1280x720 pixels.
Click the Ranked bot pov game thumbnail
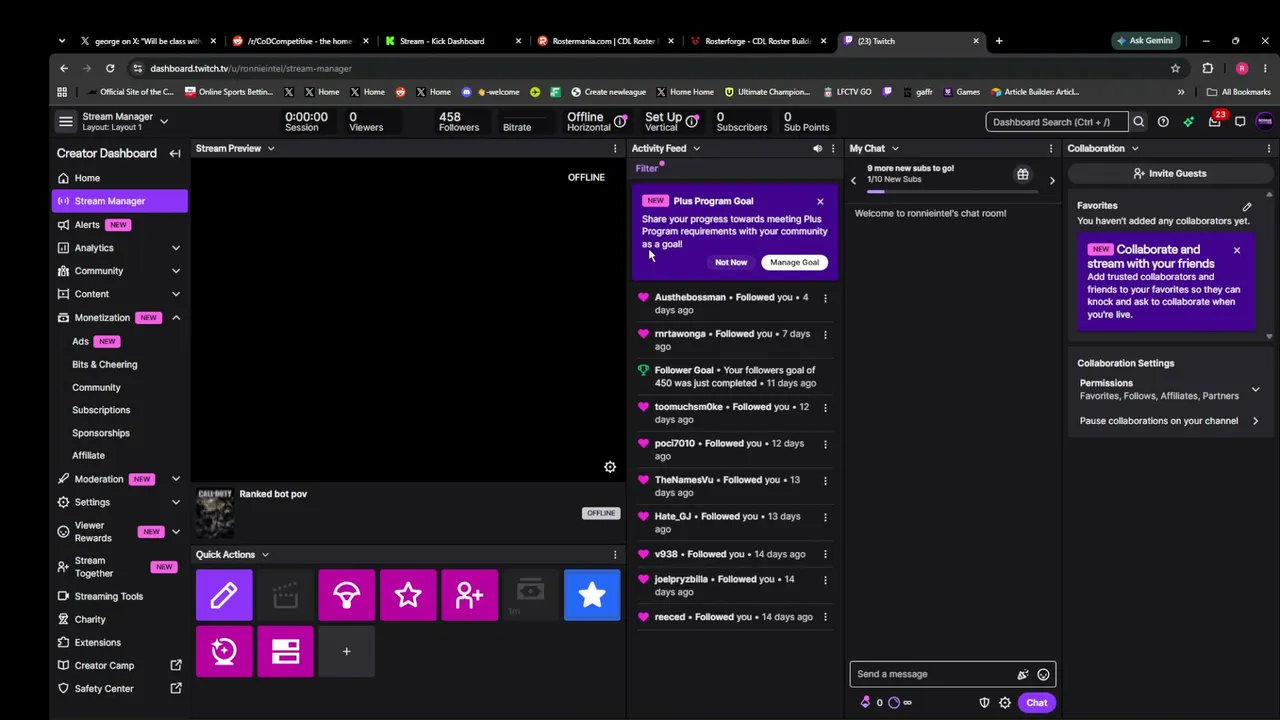214,513
